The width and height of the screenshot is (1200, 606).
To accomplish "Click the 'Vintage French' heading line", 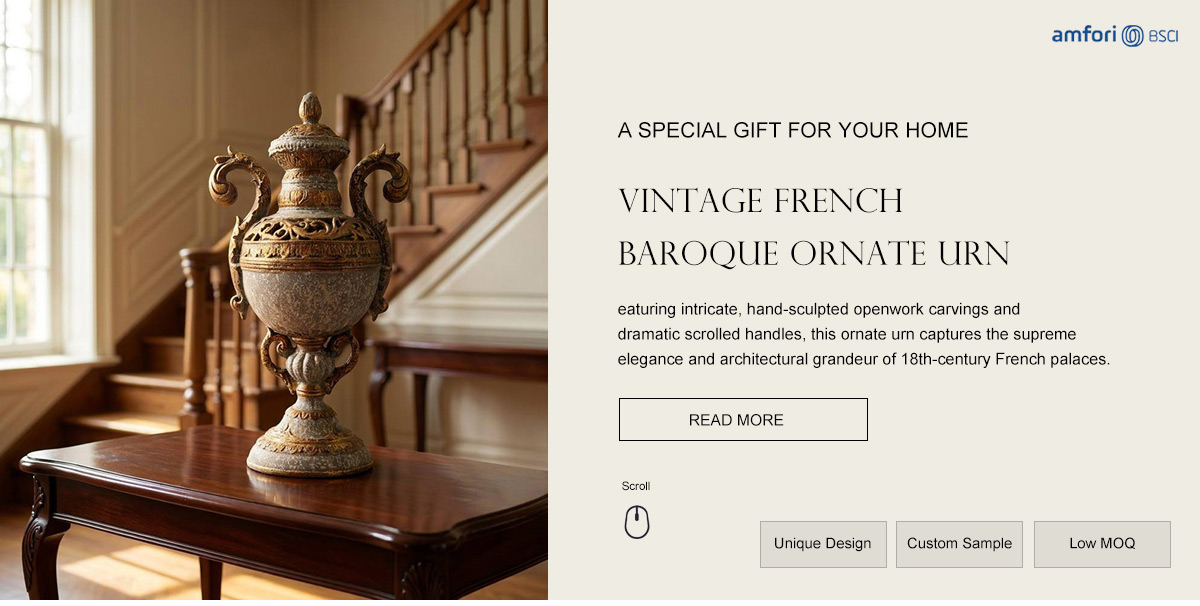I will (761, 201).
